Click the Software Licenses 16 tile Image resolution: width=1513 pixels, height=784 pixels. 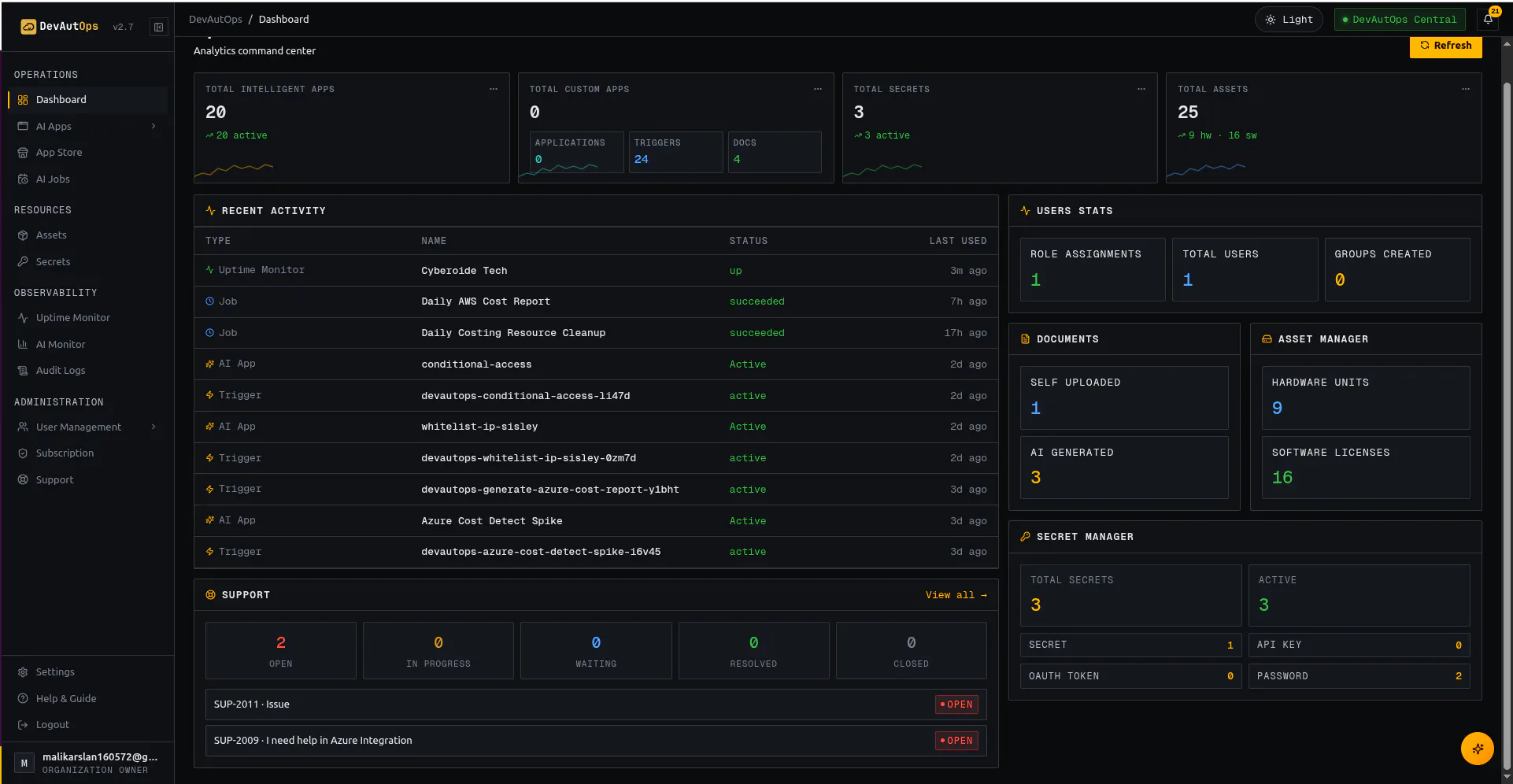1365,468
